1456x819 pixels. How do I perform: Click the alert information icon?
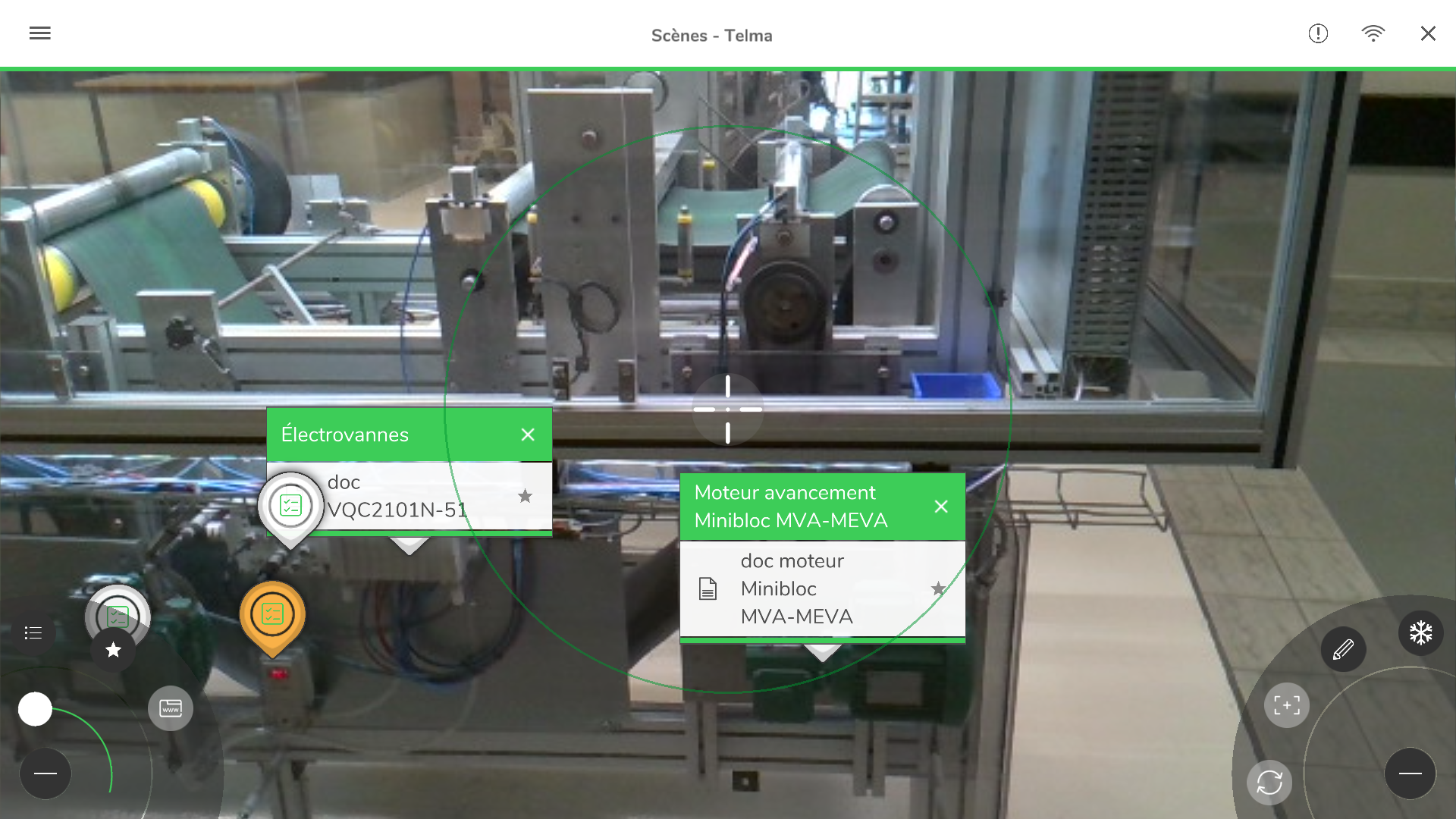tap(1318, 33)
